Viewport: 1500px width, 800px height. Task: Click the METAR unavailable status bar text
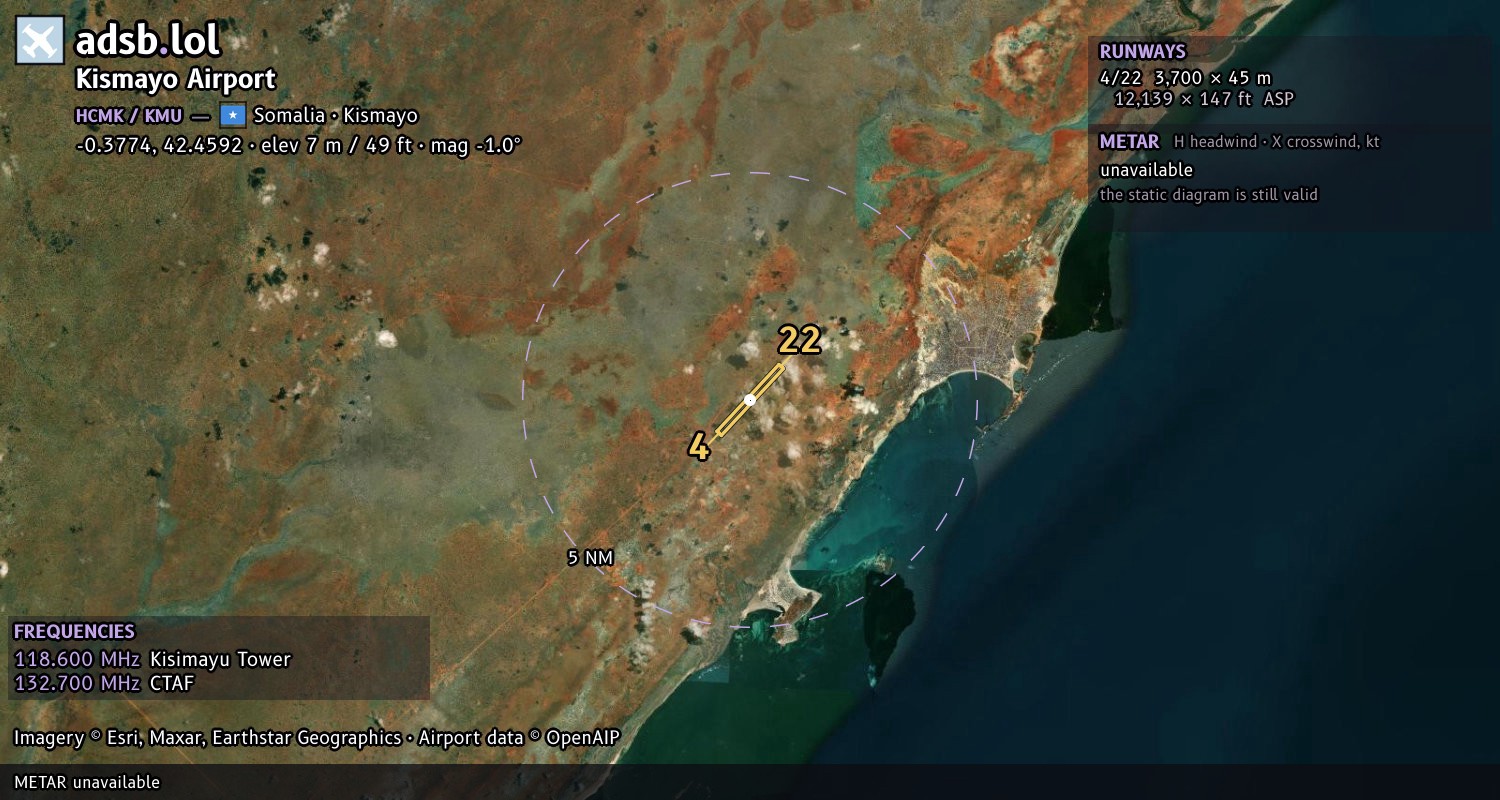[87, 782]
